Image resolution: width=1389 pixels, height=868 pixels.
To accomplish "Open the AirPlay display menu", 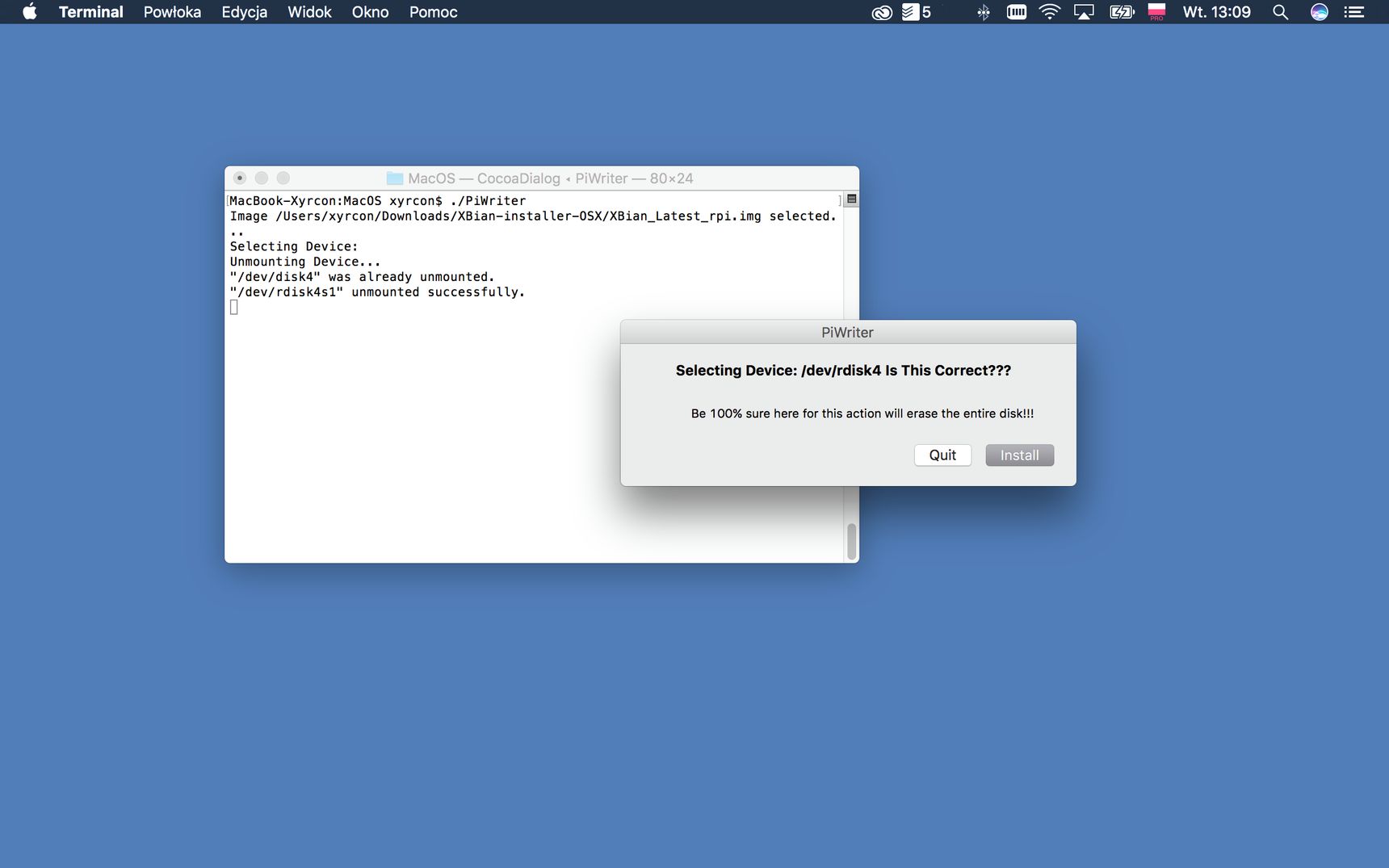I will pos(1084,12).
